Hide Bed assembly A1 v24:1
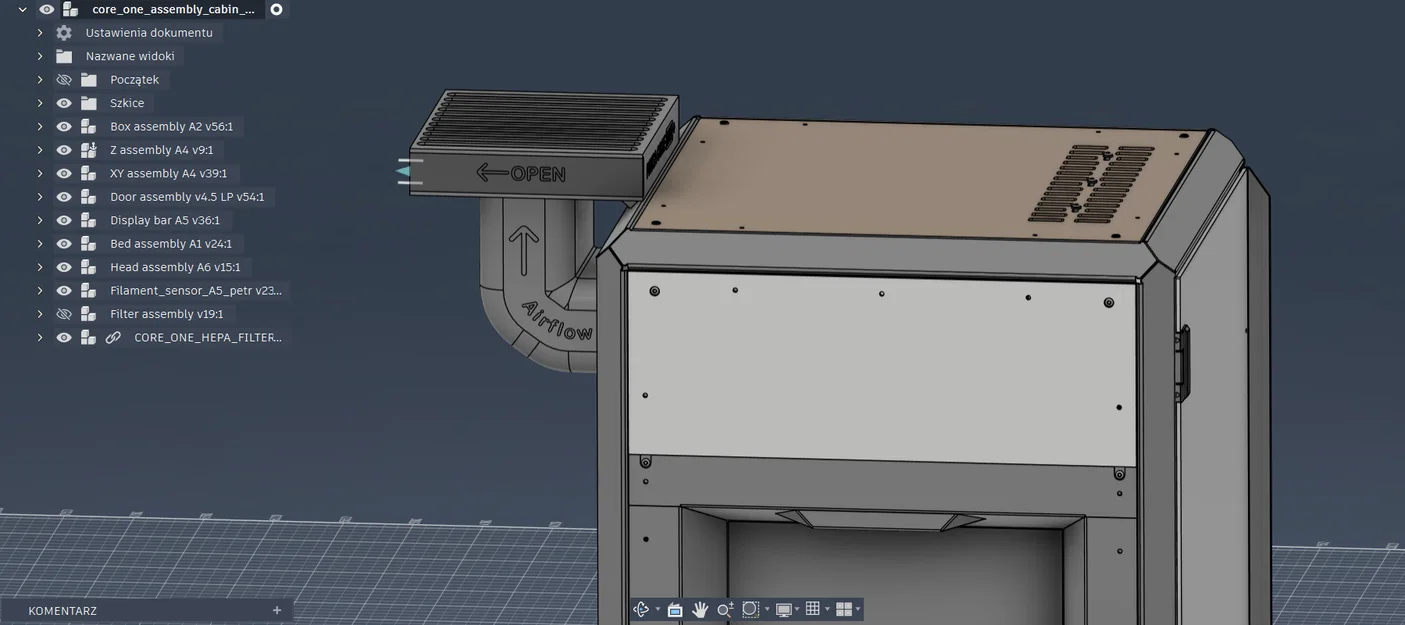This screenshot has height=625, width=1405. pyautogui.click(x=64, y=244)
